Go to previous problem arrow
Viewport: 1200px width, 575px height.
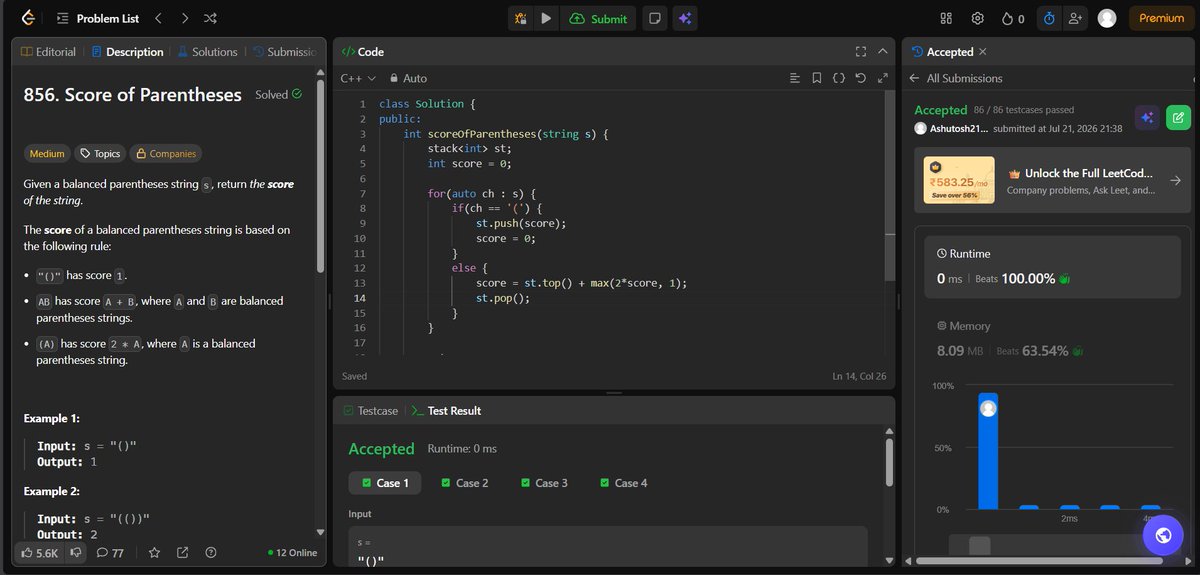click(x=158, y=18)
